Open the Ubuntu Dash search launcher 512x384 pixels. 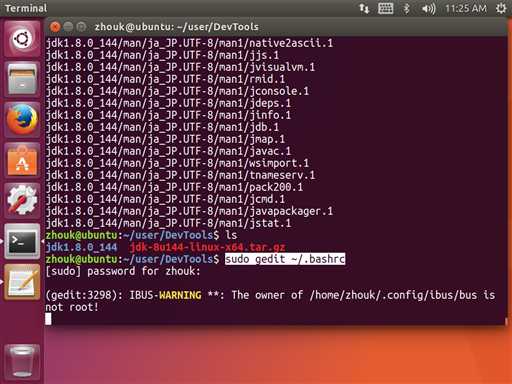pos(22,39)
